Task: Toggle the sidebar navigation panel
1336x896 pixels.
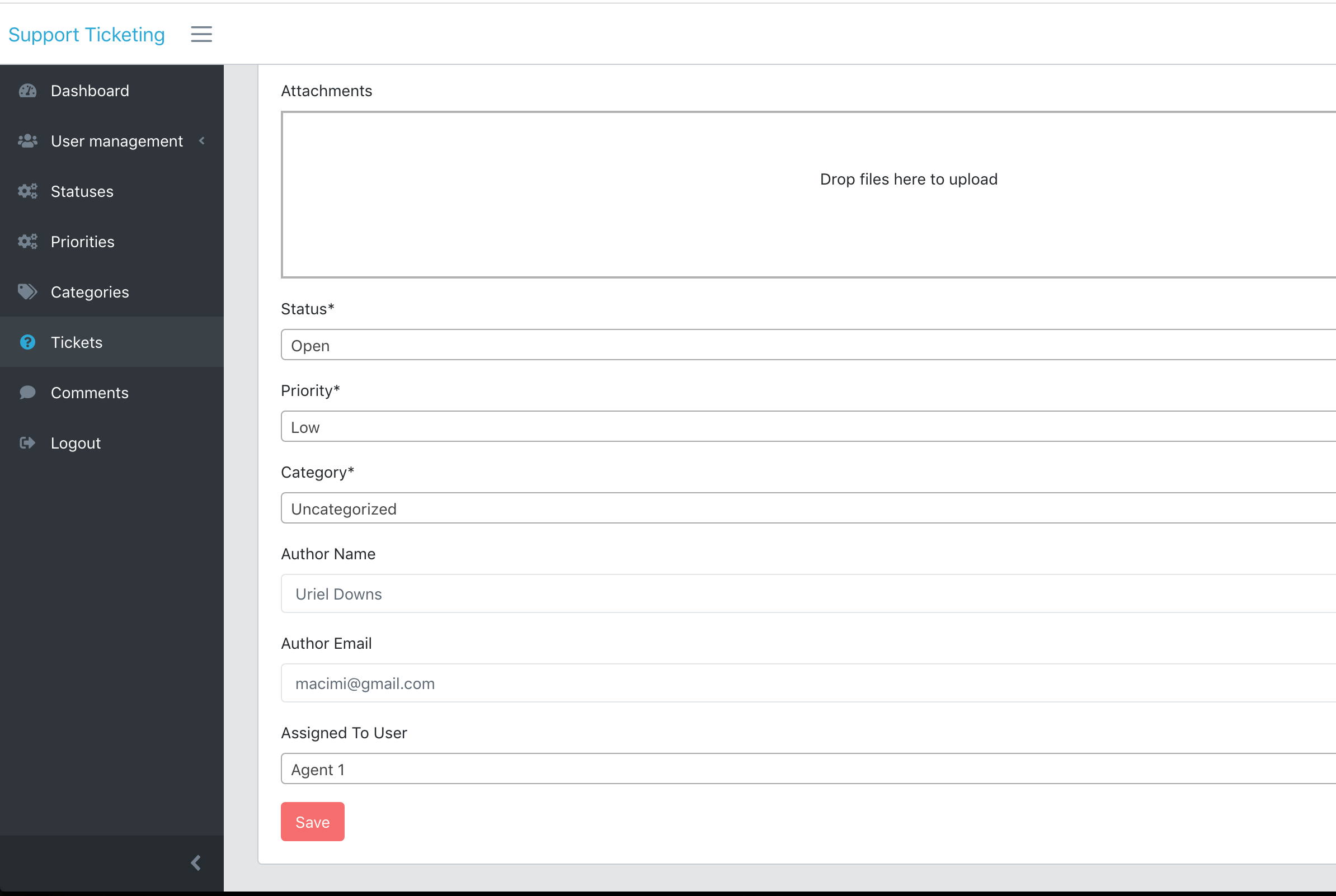Action: (x=201, y=34)
